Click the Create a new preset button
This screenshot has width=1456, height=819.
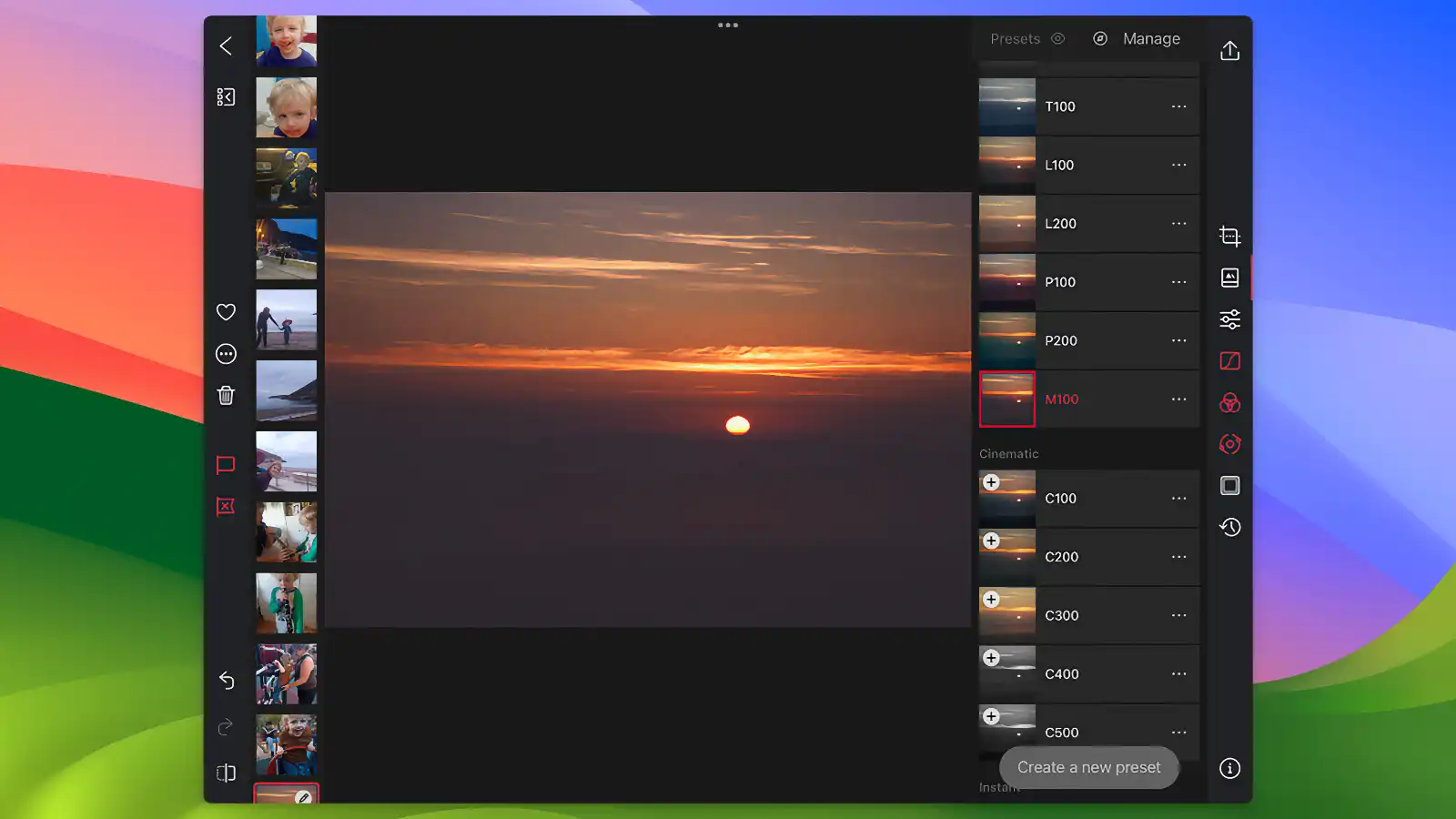click(1088, 767)
